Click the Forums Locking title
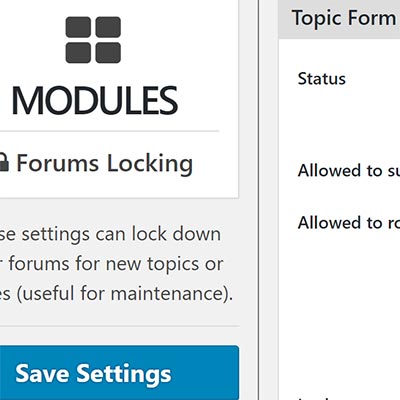The image size is (400, 400). (x=104, y=163)
